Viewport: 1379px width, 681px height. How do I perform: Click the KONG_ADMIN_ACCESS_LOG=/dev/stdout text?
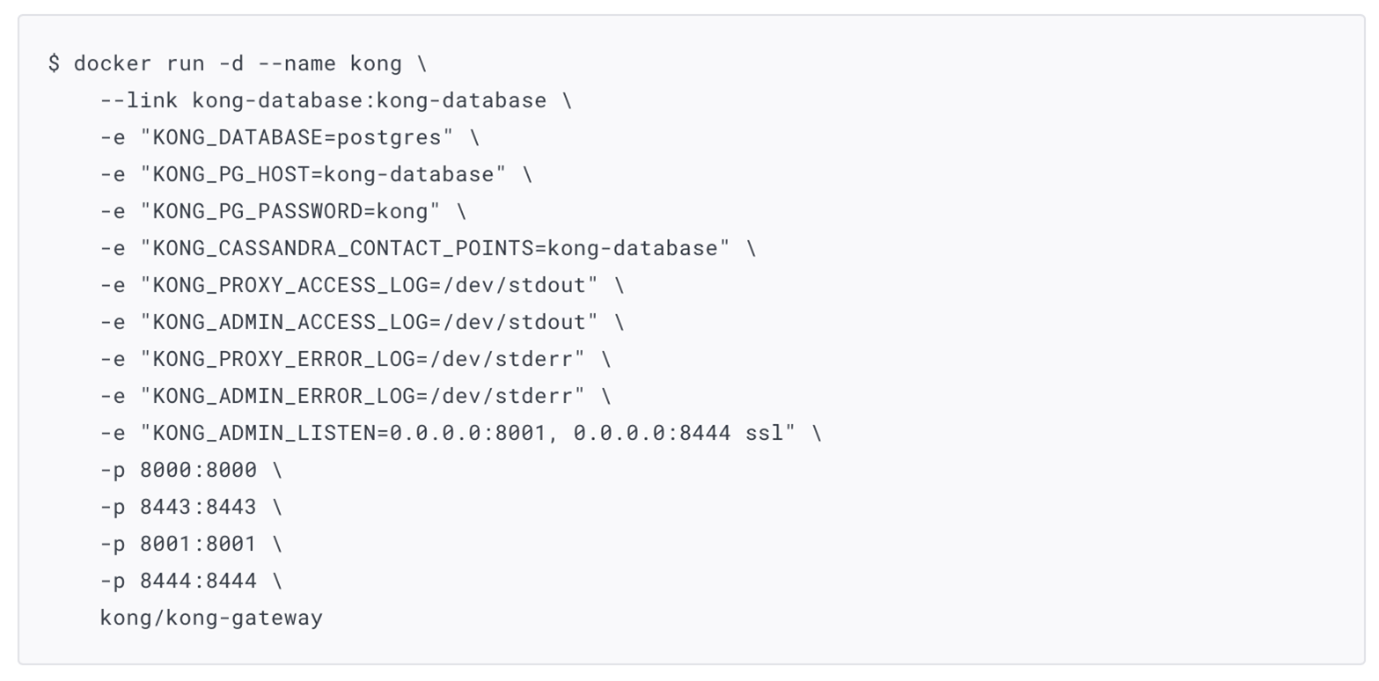click(369, 323)
